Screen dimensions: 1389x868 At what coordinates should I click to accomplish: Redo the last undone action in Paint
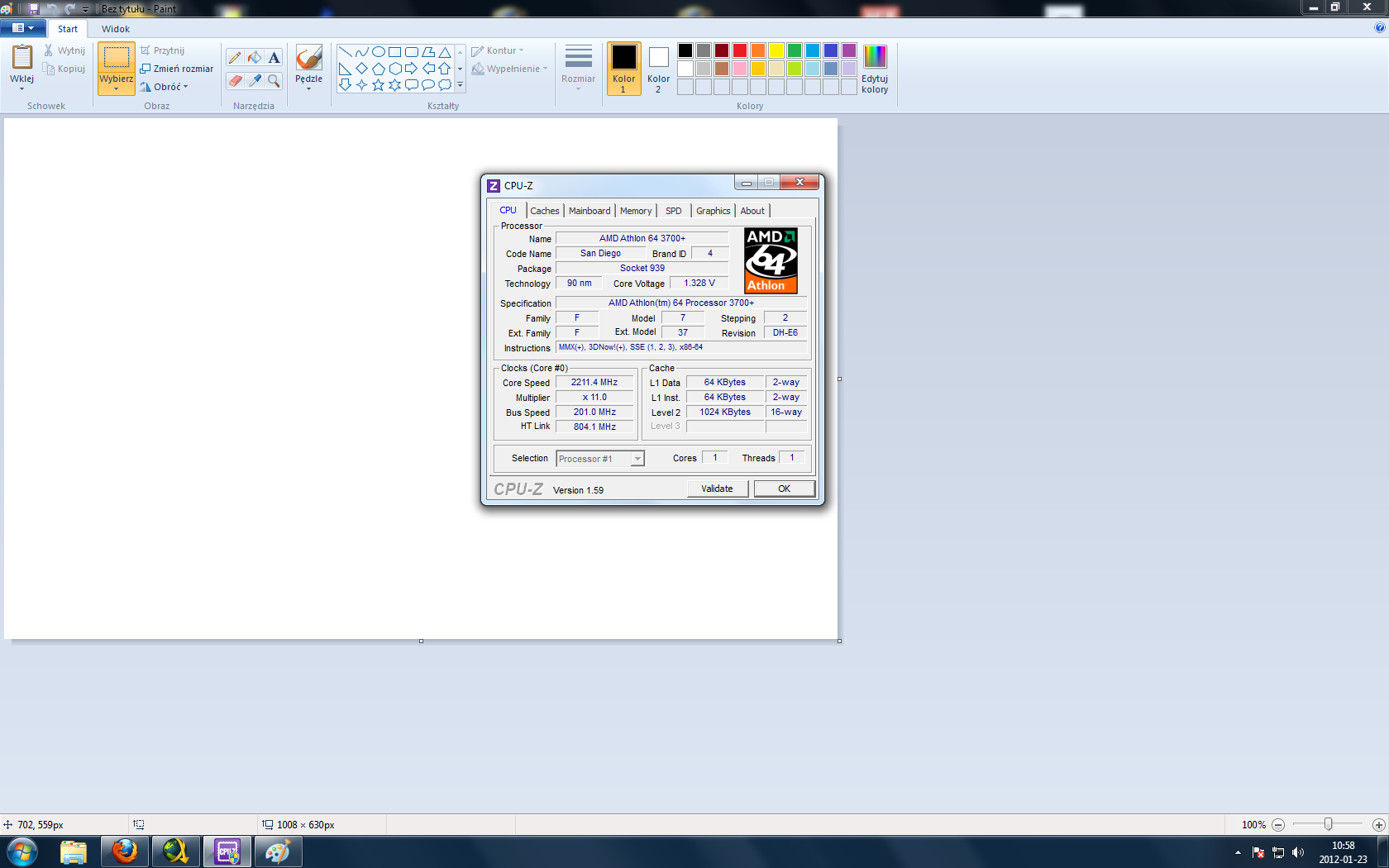70,8
